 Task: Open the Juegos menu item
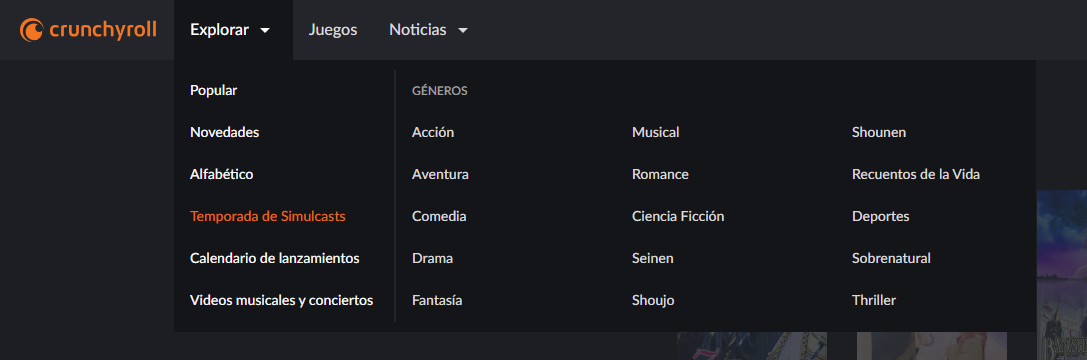click(333, 30)
